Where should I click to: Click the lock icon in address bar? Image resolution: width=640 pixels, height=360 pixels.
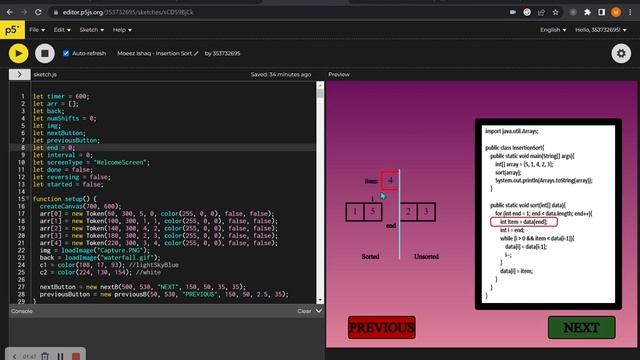56,12
